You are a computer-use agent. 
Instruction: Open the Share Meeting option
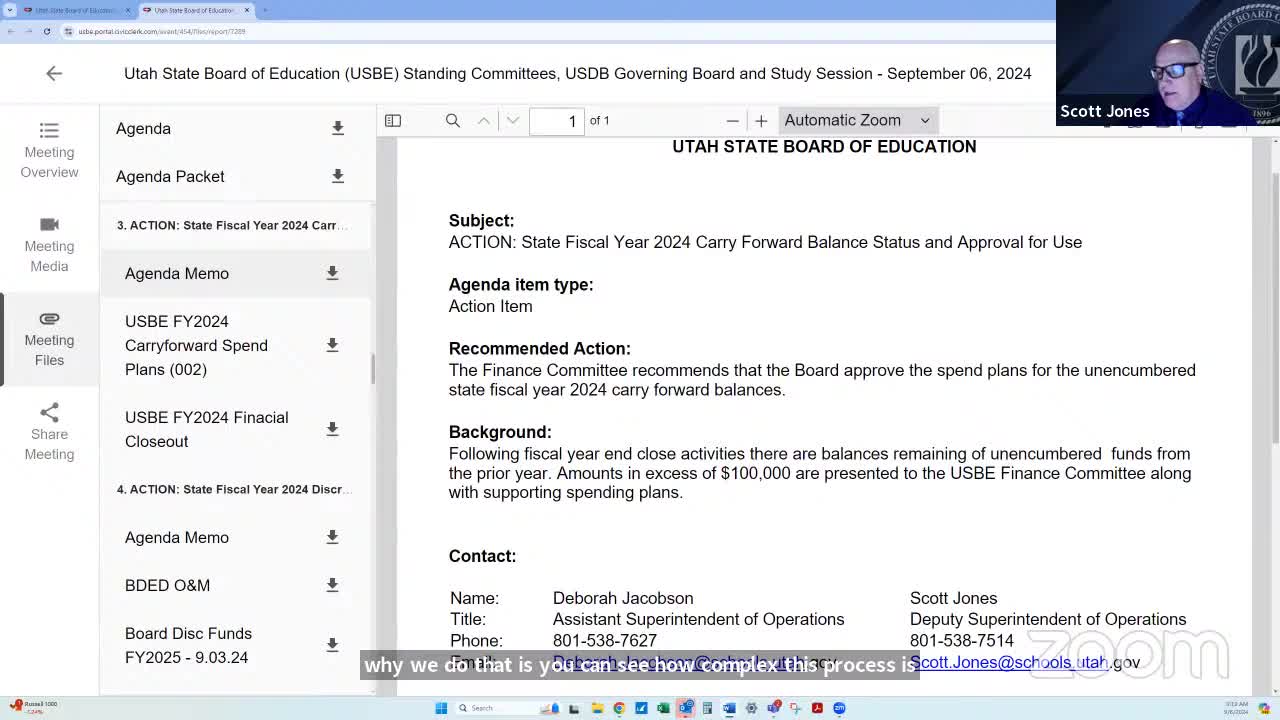[x=49, y=432]
